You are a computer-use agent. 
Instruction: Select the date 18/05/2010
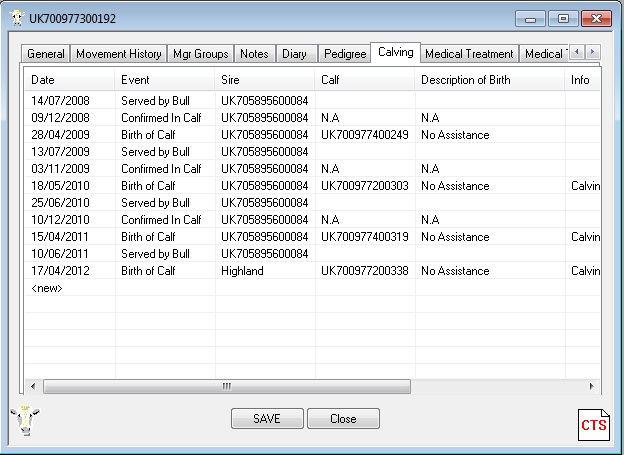(60, 186)
